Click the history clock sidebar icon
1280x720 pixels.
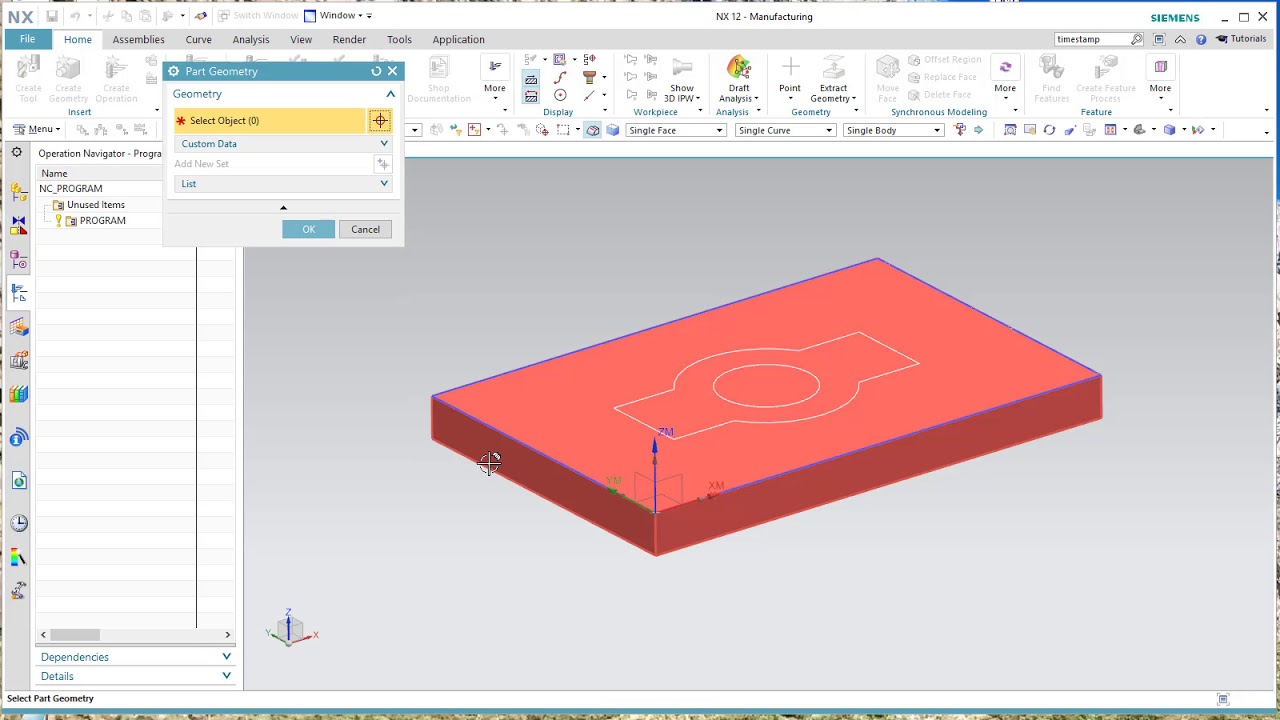tap(18, 523)
